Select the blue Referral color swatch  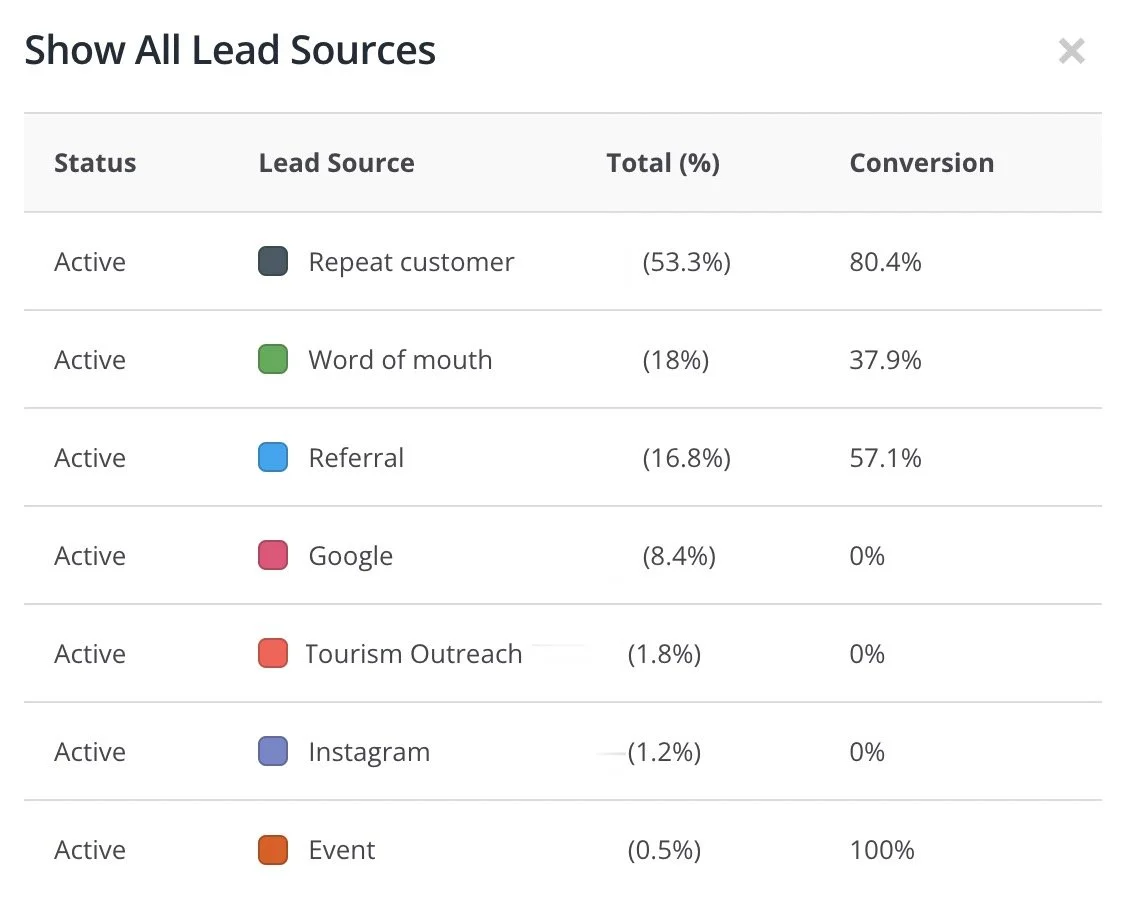click(x=273, y=458)
